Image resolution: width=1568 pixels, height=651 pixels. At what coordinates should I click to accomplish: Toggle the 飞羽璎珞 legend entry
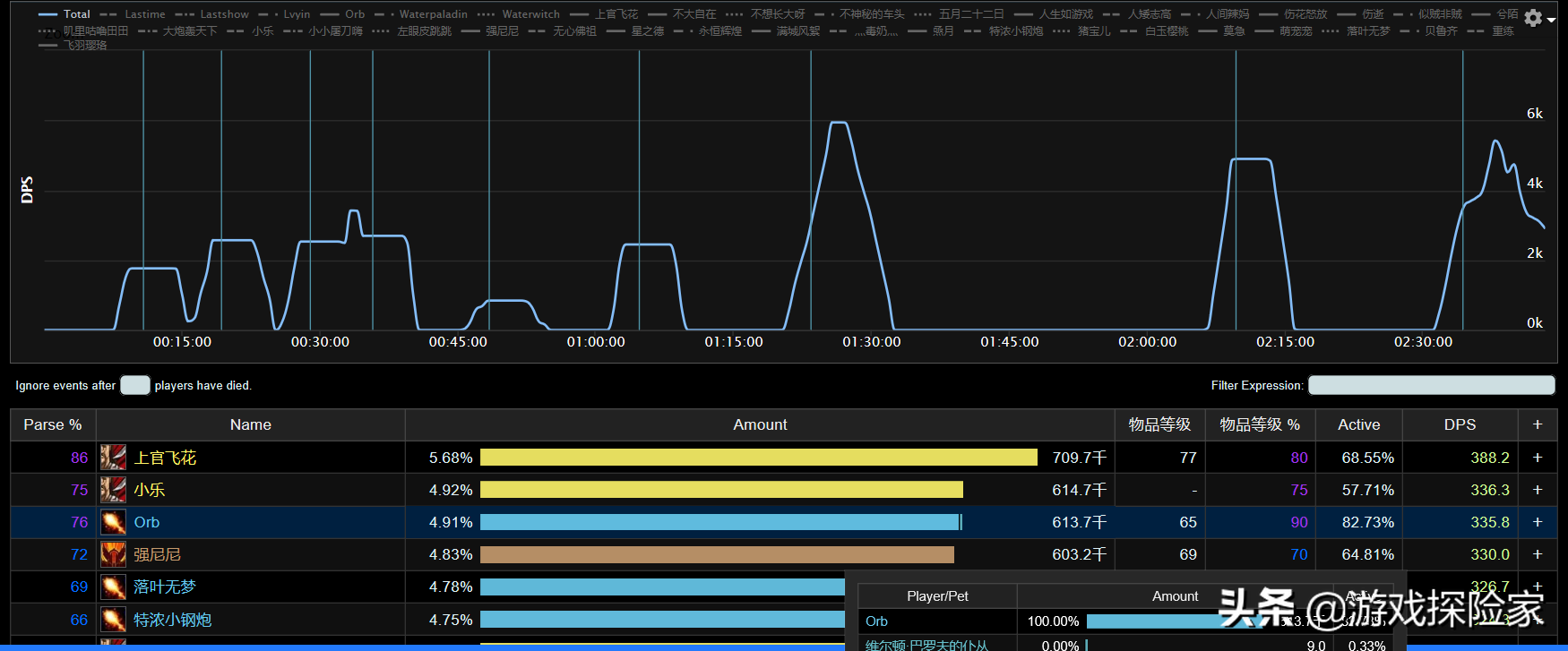(x=73, y=45)
